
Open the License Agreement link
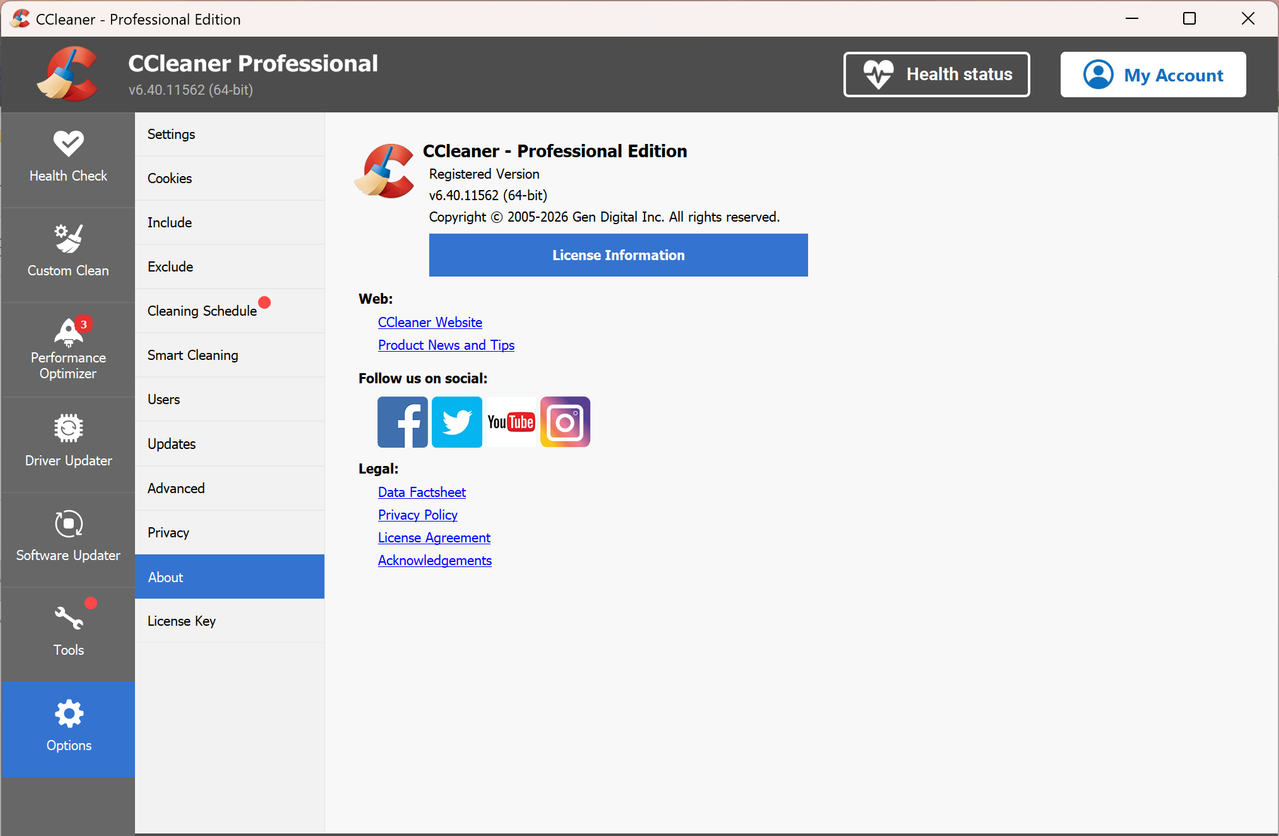coord(434,538)
